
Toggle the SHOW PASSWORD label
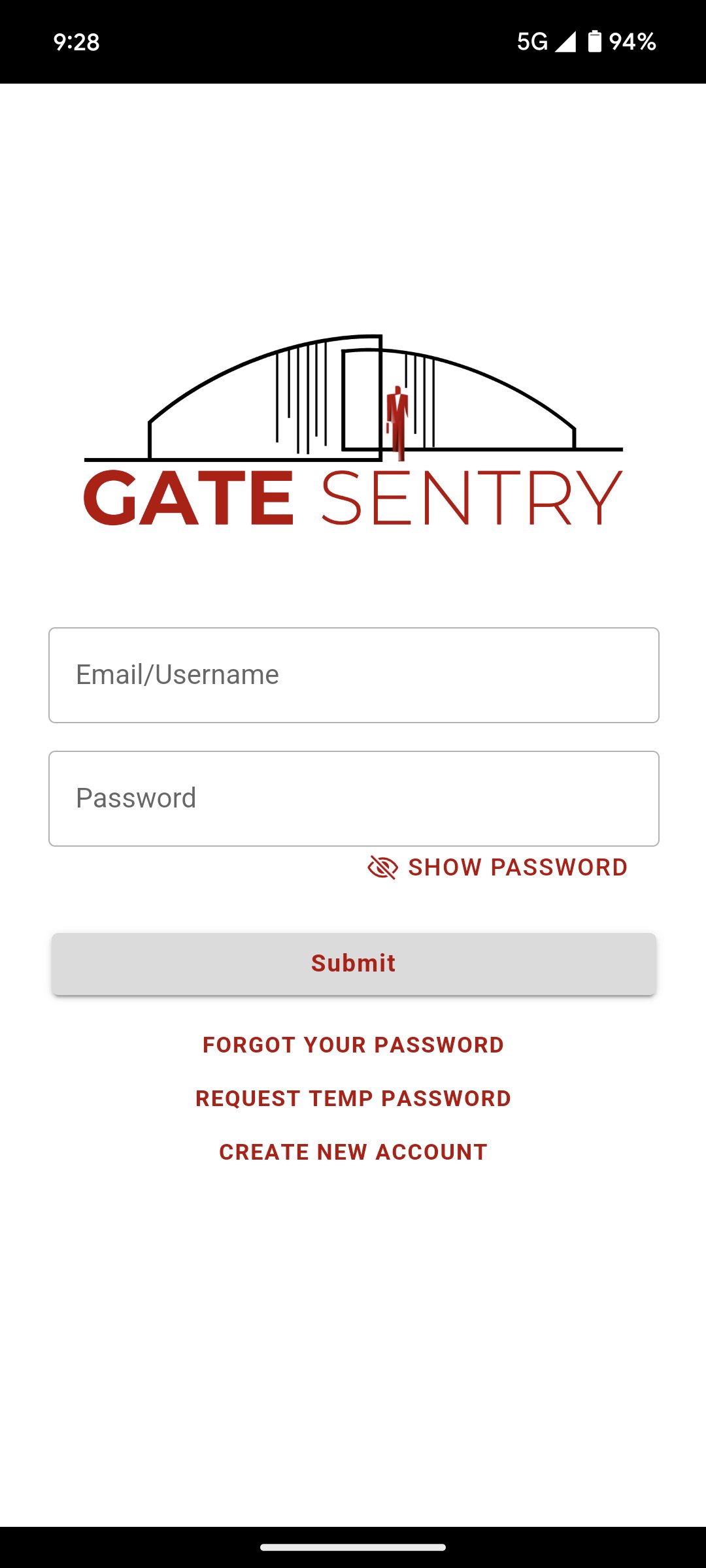click(518, 868)
